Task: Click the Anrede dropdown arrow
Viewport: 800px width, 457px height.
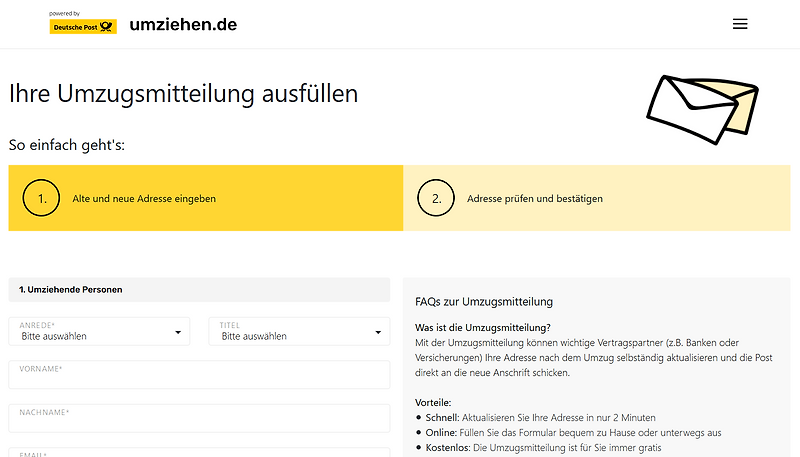Action: 178,332
